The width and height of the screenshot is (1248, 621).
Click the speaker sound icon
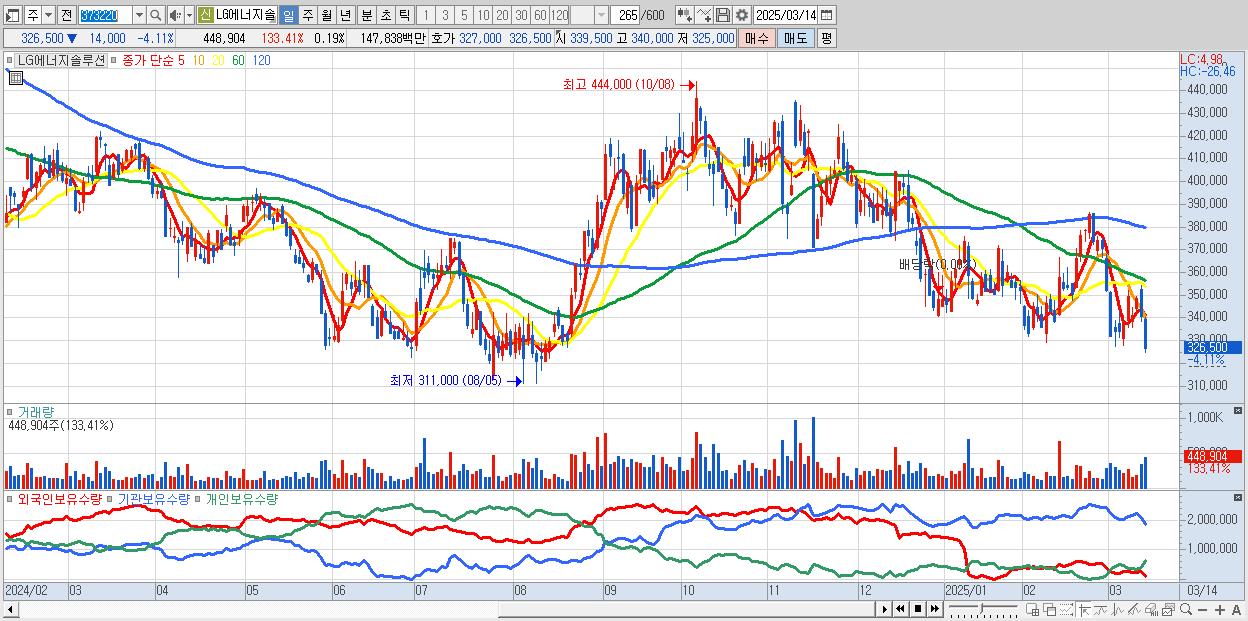coord(176,15)
